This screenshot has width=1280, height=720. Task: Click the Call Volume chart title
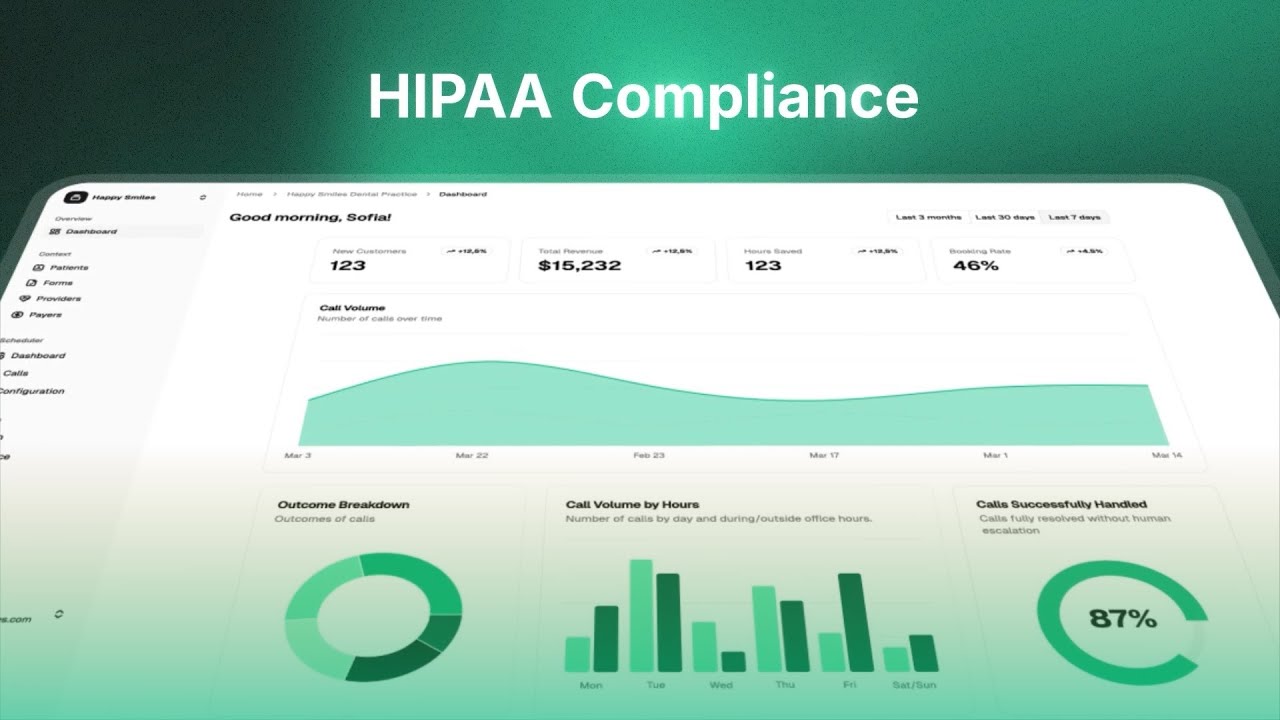pos(352,308)
